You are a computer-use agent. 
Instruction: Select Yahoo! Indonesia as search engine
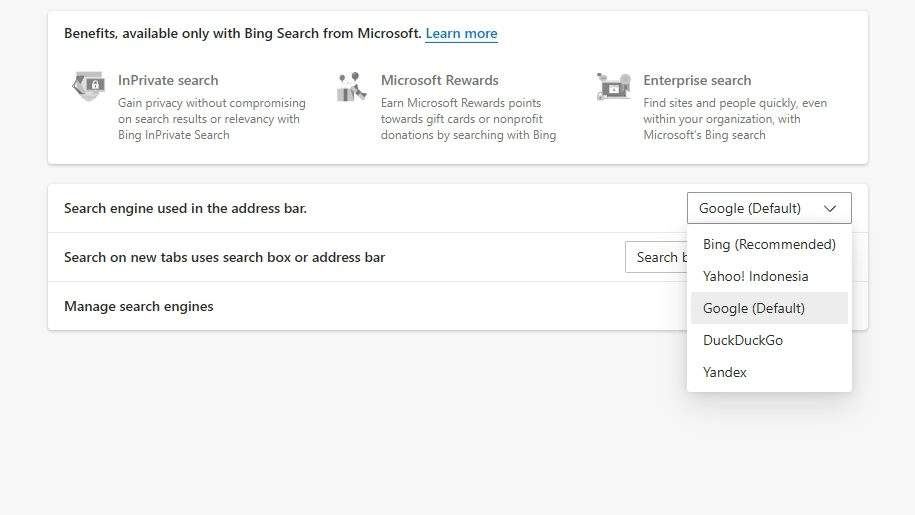[x=769, y=276]
